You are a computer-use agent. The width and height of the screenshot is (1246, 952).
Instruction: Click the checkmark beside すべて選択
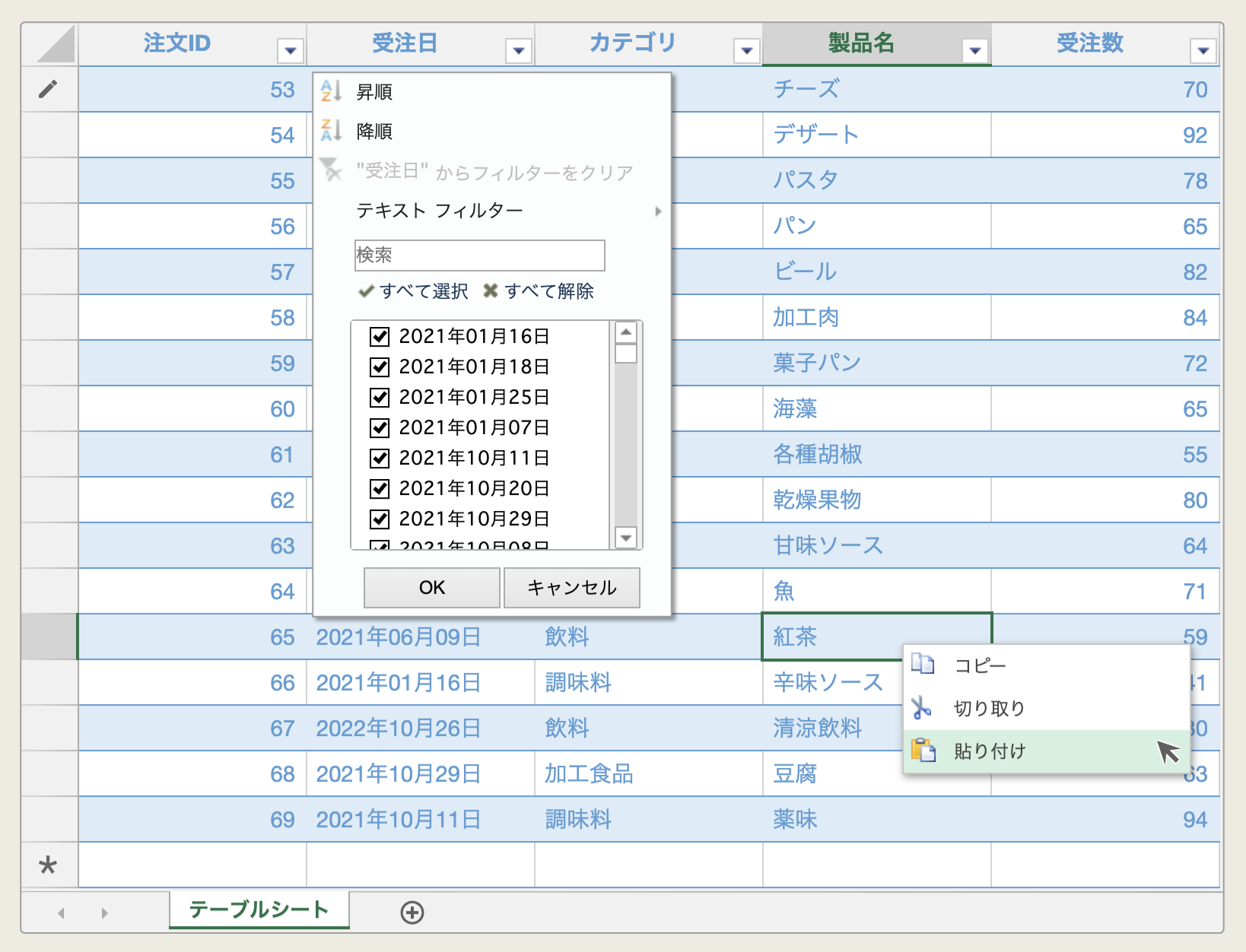tap(366, 291)
